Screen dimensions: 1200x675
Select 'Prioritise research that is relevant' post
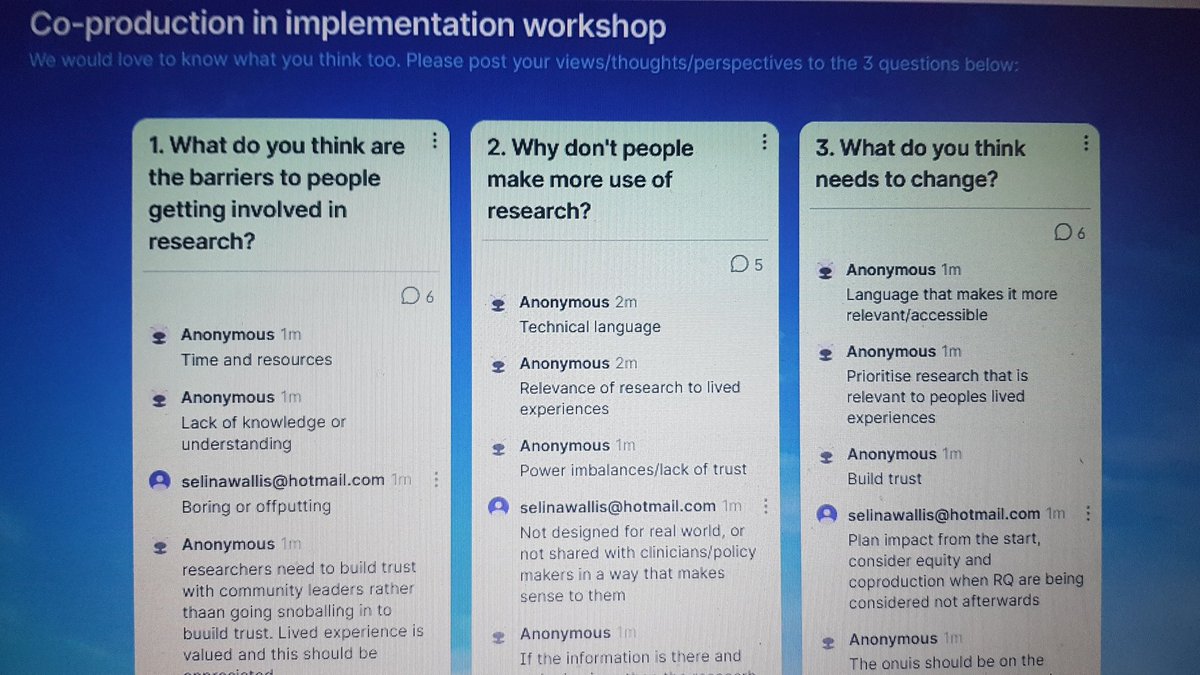pos(937,397)
